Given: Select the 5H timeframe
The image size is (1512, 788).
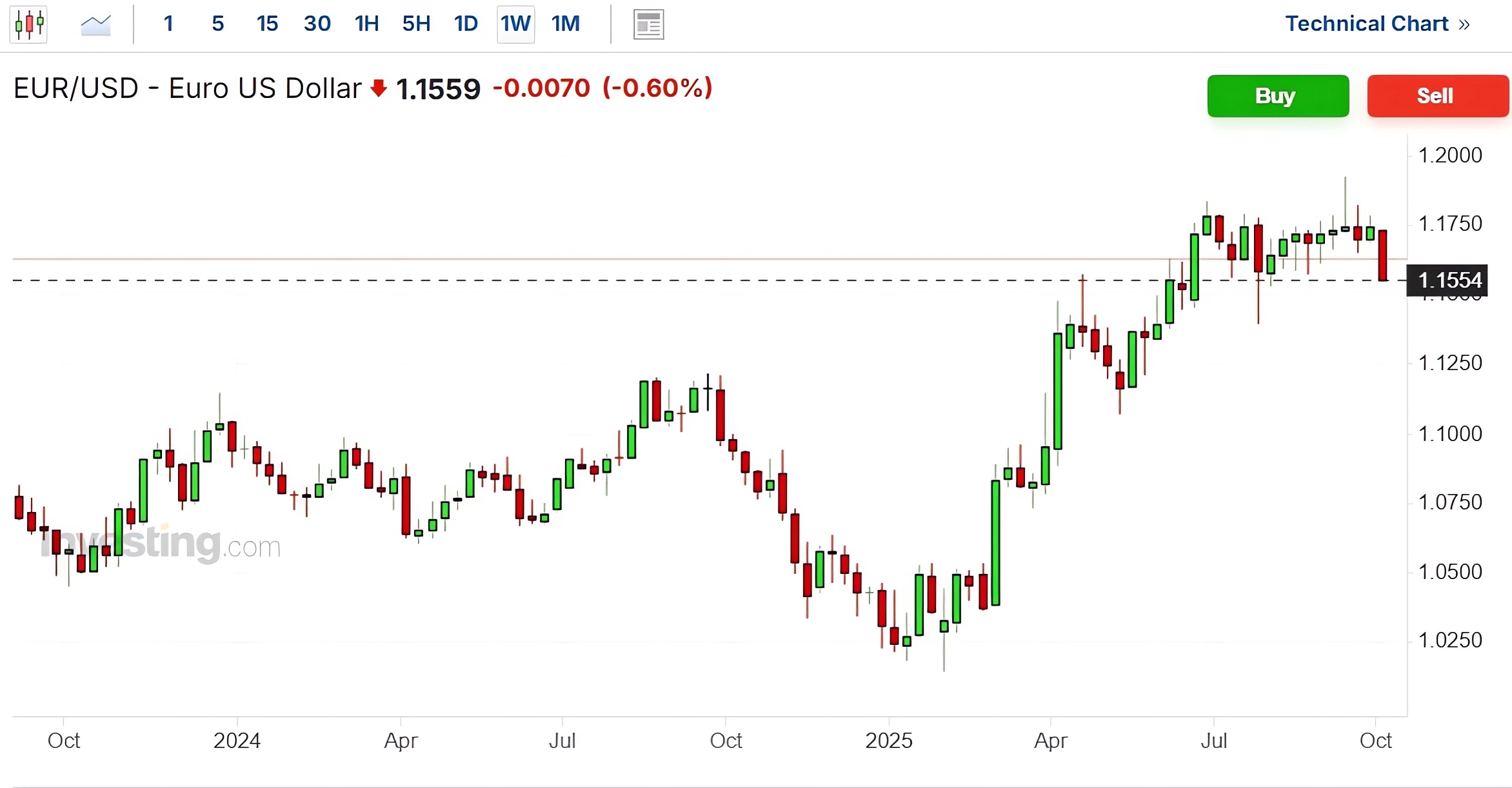Looking at the screenshot, I should click(x=416, y=24).
